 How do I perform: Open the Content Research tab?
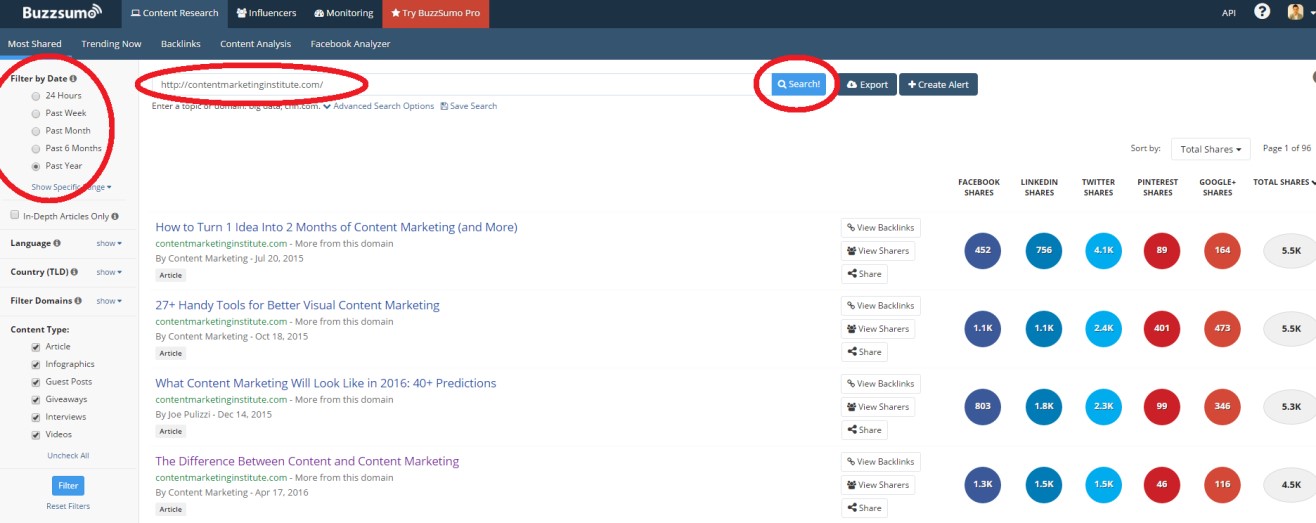tap(174, 13)
